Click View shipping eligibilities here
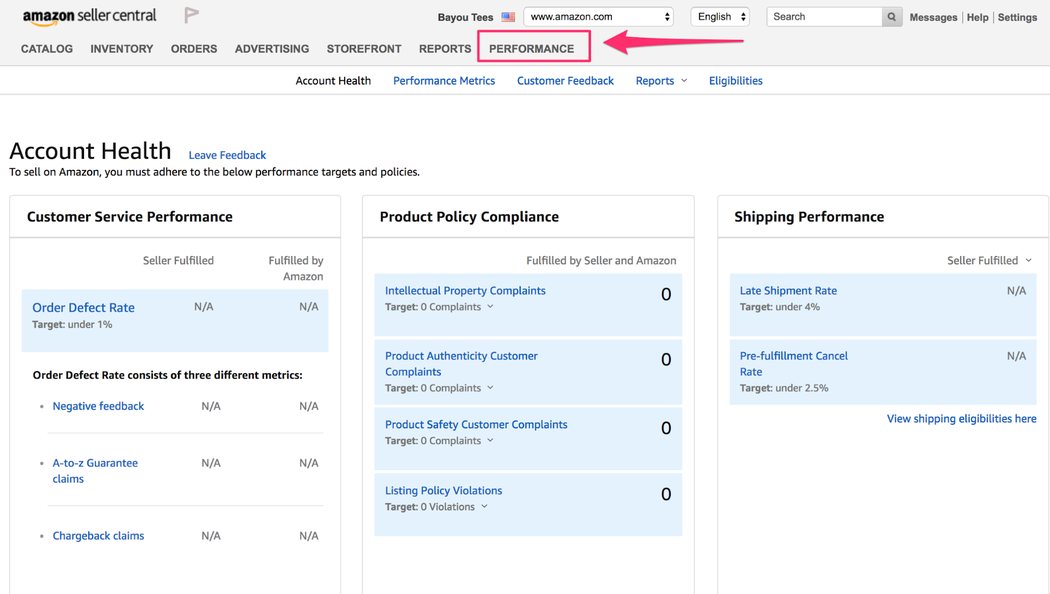Image resolution: width=1050 pixels, height=594 pixels. tap(961, 418)
